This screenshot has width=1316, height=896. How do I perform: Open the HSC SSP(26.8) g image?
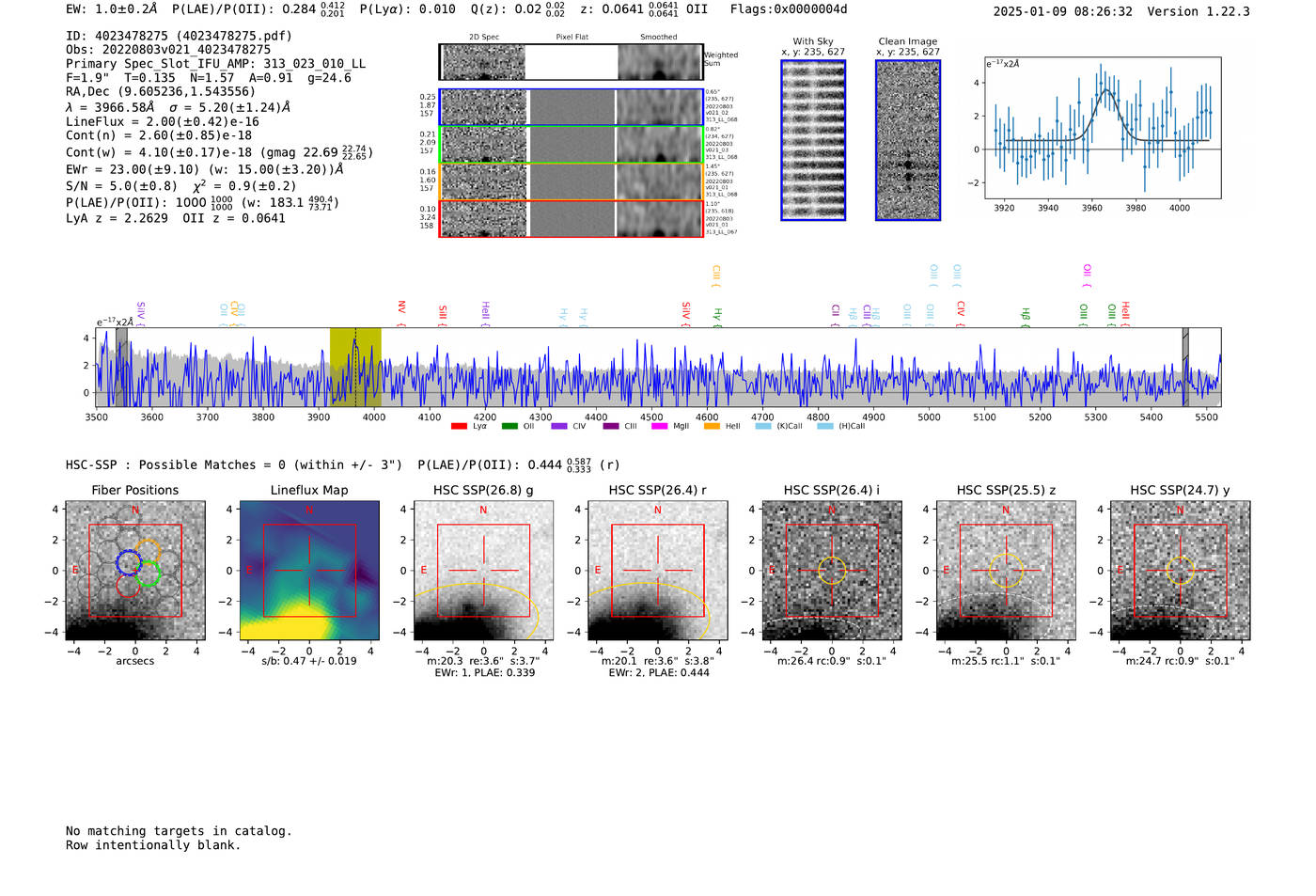pos(483,571)
